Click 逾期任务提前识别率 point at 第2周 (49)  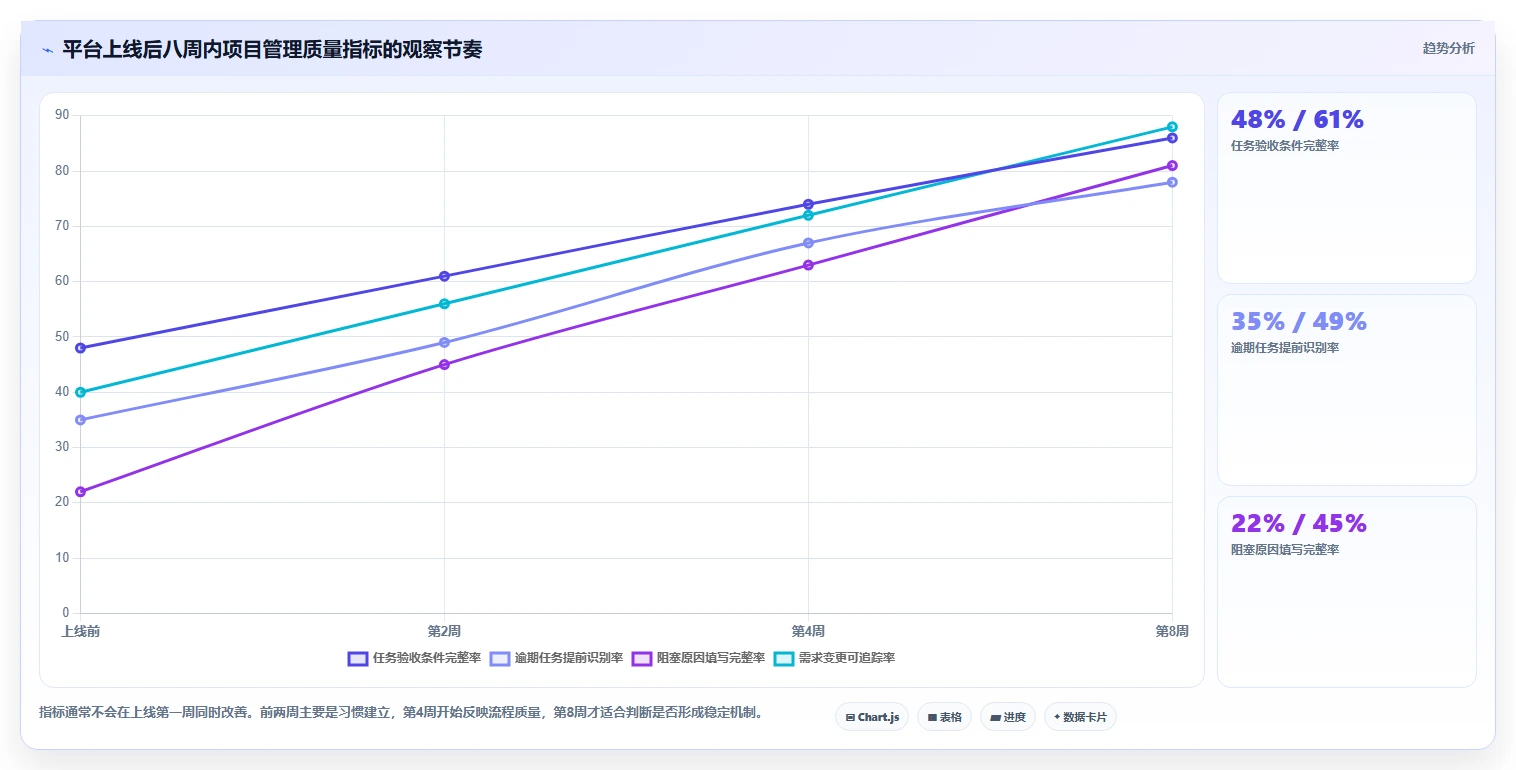point(444,342)
